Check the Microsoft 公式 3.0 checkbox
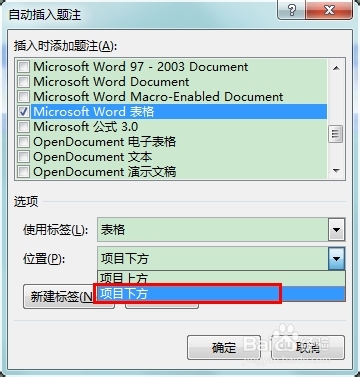Viewport: 360px width, 377px height. [x=23, y=127]
